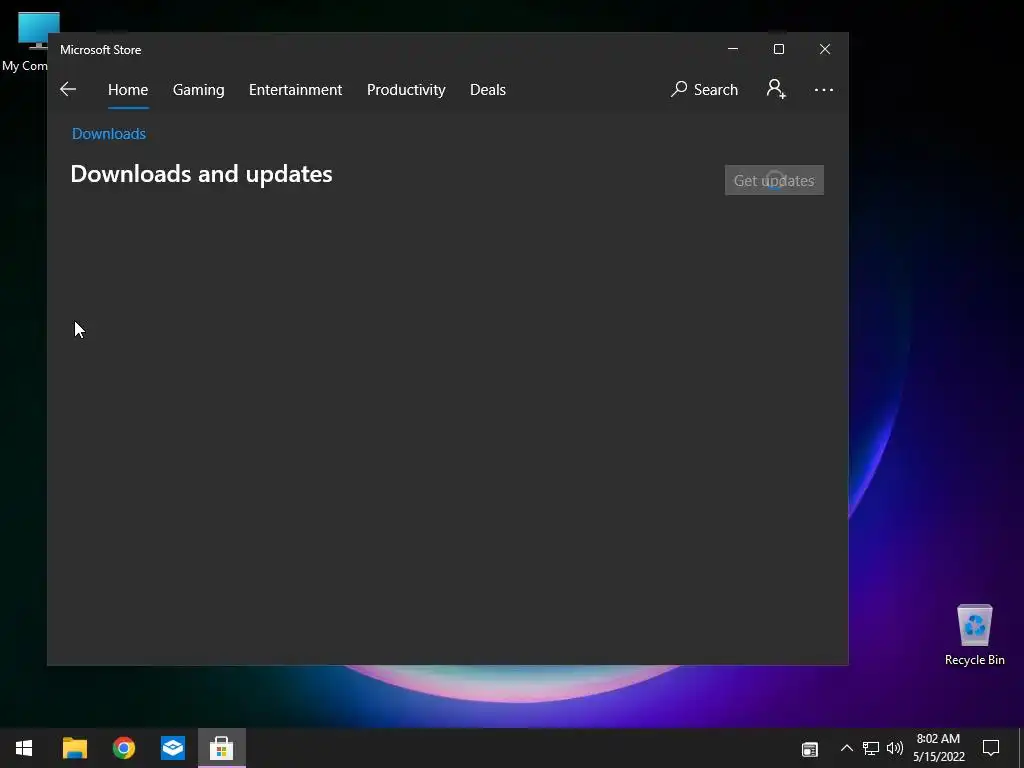The height and width of the screenshot is (768, 1024).
Task: Open File Explorer from the taskbar
Action: (x=74, y=748)
